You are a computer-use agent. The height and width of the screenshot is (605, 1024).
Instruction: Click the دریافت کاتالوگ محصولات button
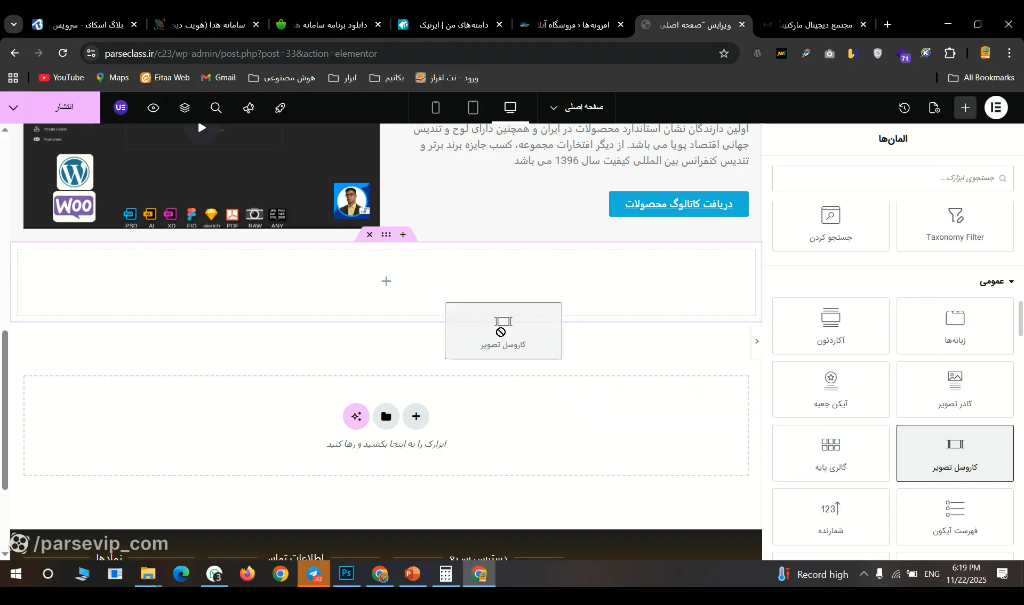(x=679, y=204)
